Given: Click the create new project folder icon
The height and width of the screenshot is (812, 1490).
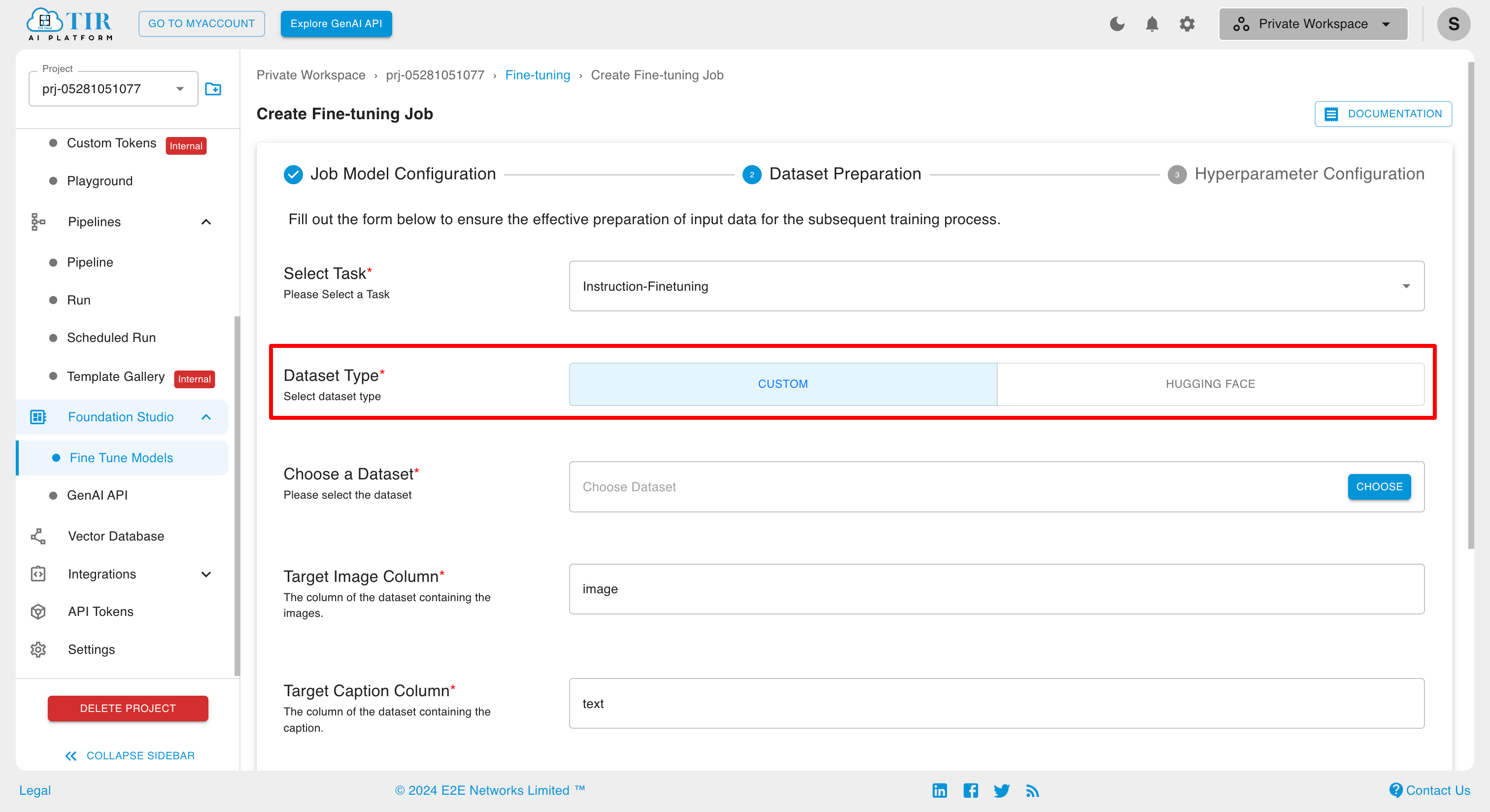Looking at the screenshot, I should pyautogui.click(x=213, y=89).
